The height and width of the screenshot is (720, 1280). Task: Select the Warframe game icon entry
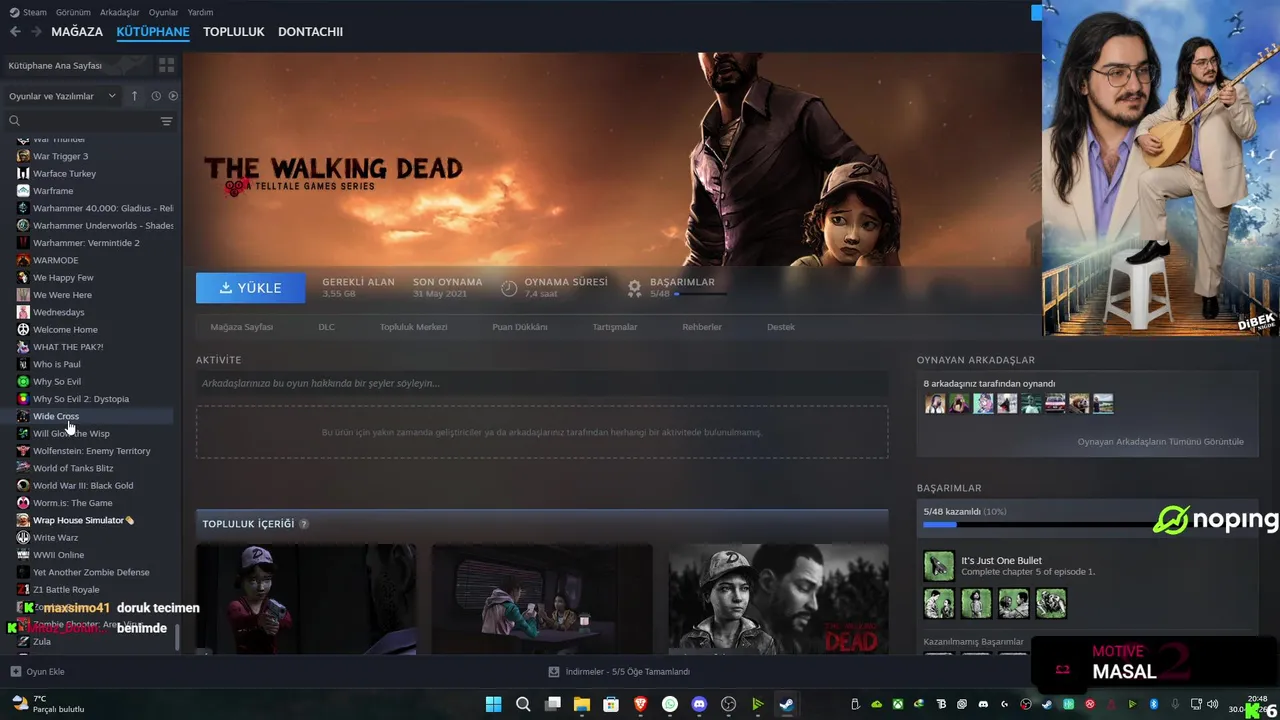tap(23, 191)
